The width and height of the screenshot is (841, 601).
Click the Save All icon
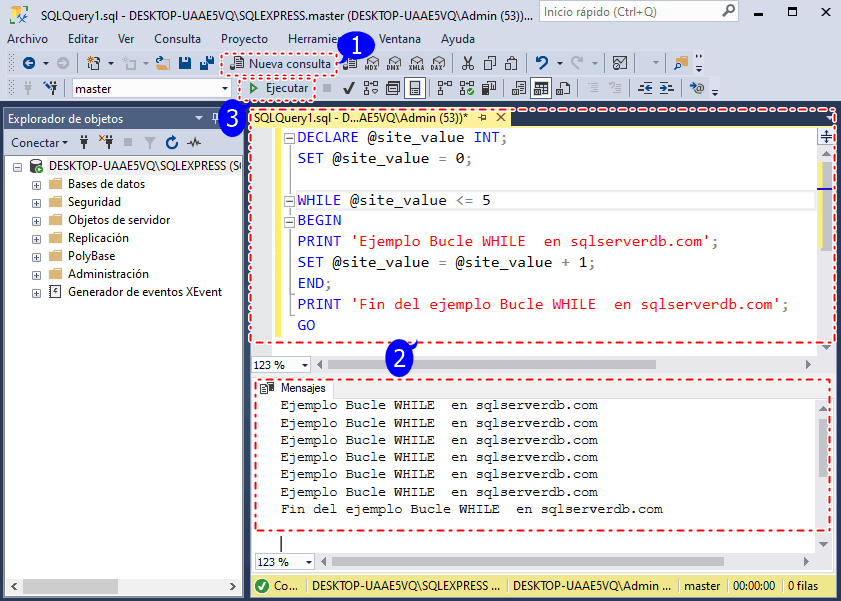[x=206, y=63]
